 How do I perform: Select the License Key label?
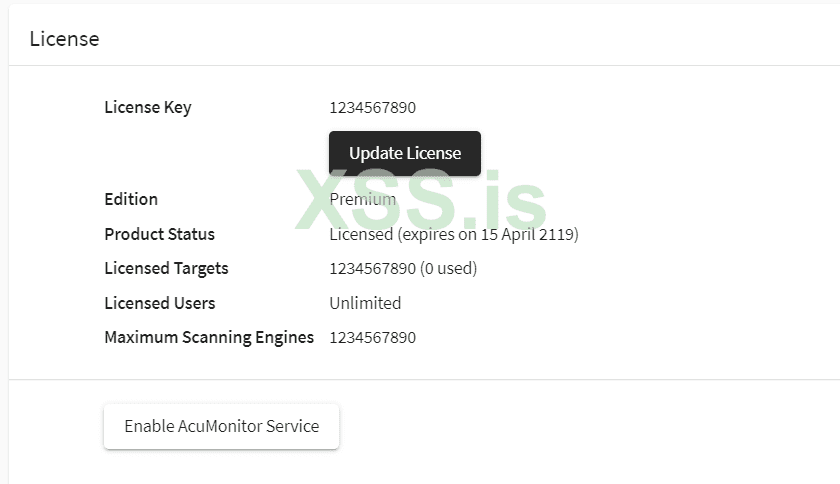pyautogui.click(x=147, y=108)
